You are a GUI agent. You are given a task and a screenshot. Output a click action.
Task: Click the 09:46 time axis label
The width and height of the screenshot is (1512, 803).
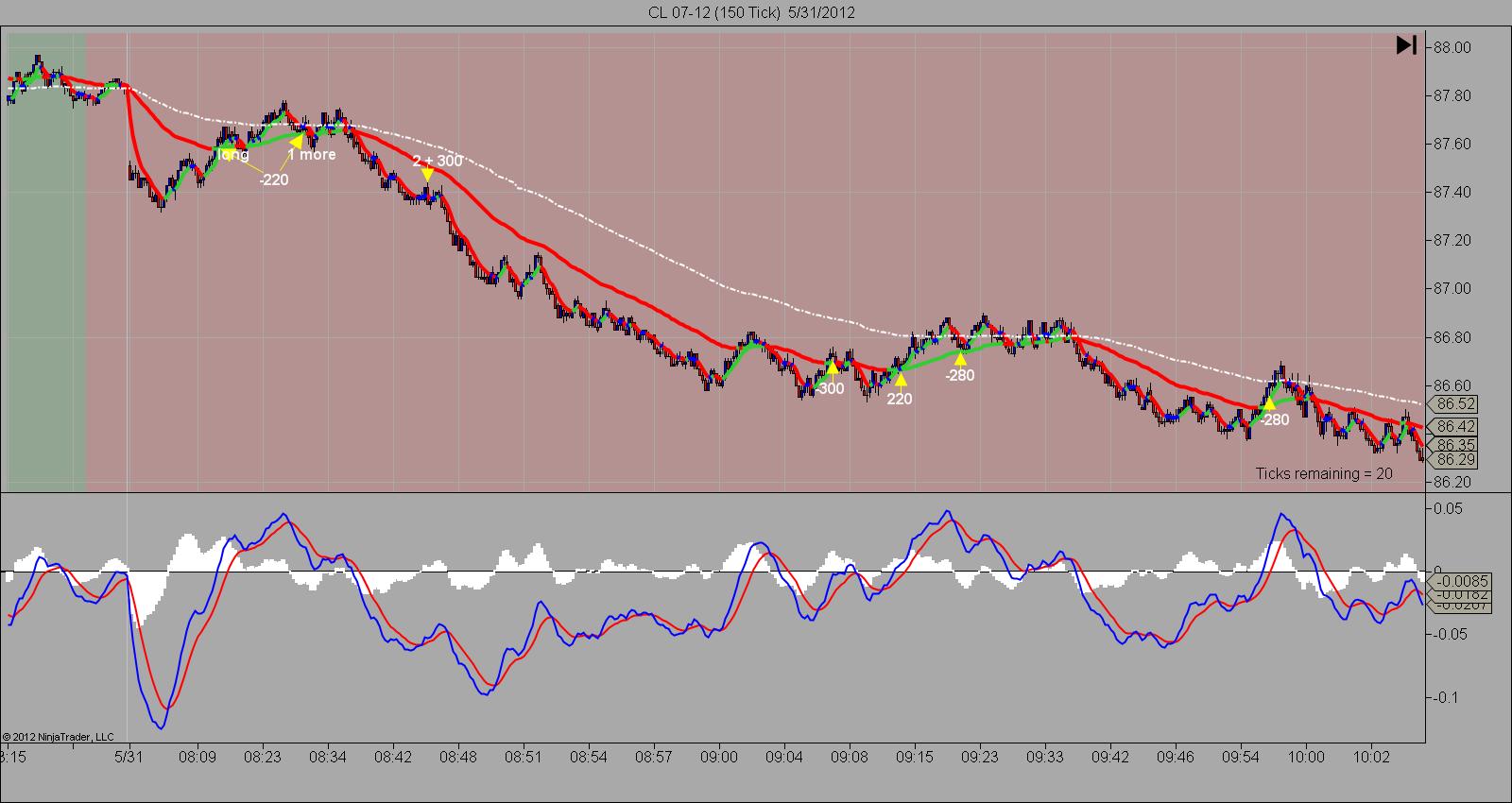(x=1176, y=757)
